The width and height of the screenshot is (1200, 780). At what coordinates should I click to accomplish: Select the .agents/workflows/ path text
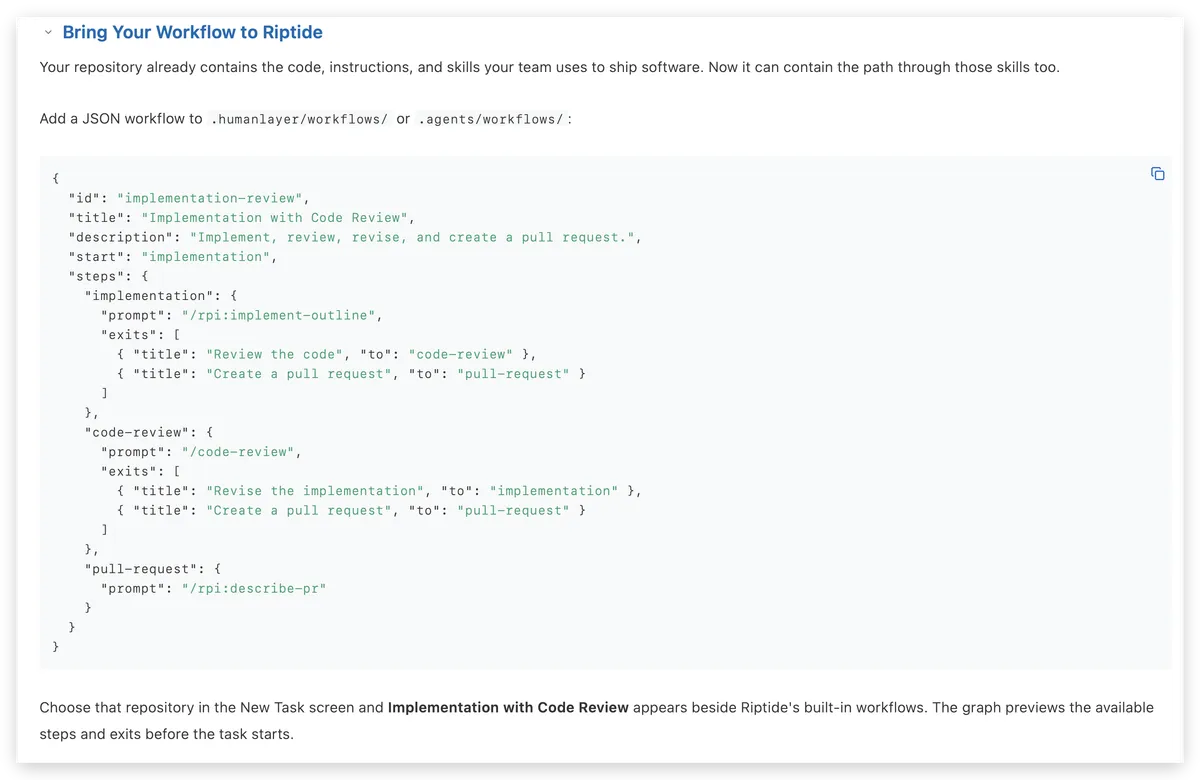[493, 119]
